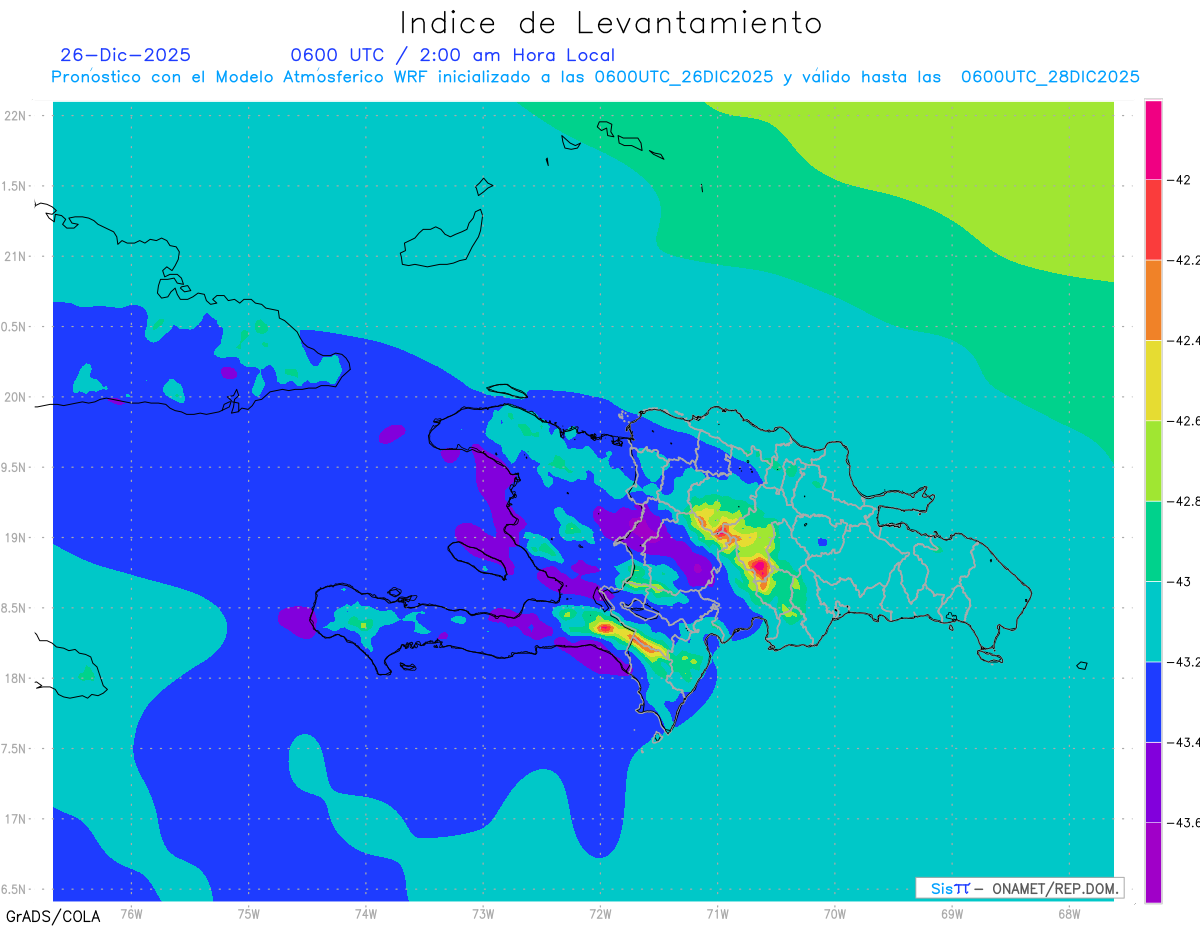Click the "-42.8" legend value

click(x=1185, y=501)
